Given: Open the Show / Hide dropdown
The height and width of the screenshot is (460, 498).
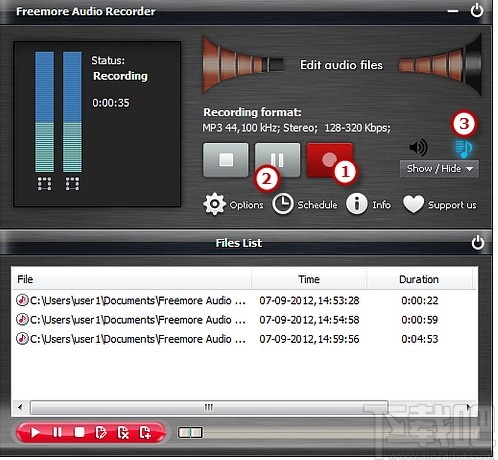Looking at the screenshot, I should click(439, 169).
